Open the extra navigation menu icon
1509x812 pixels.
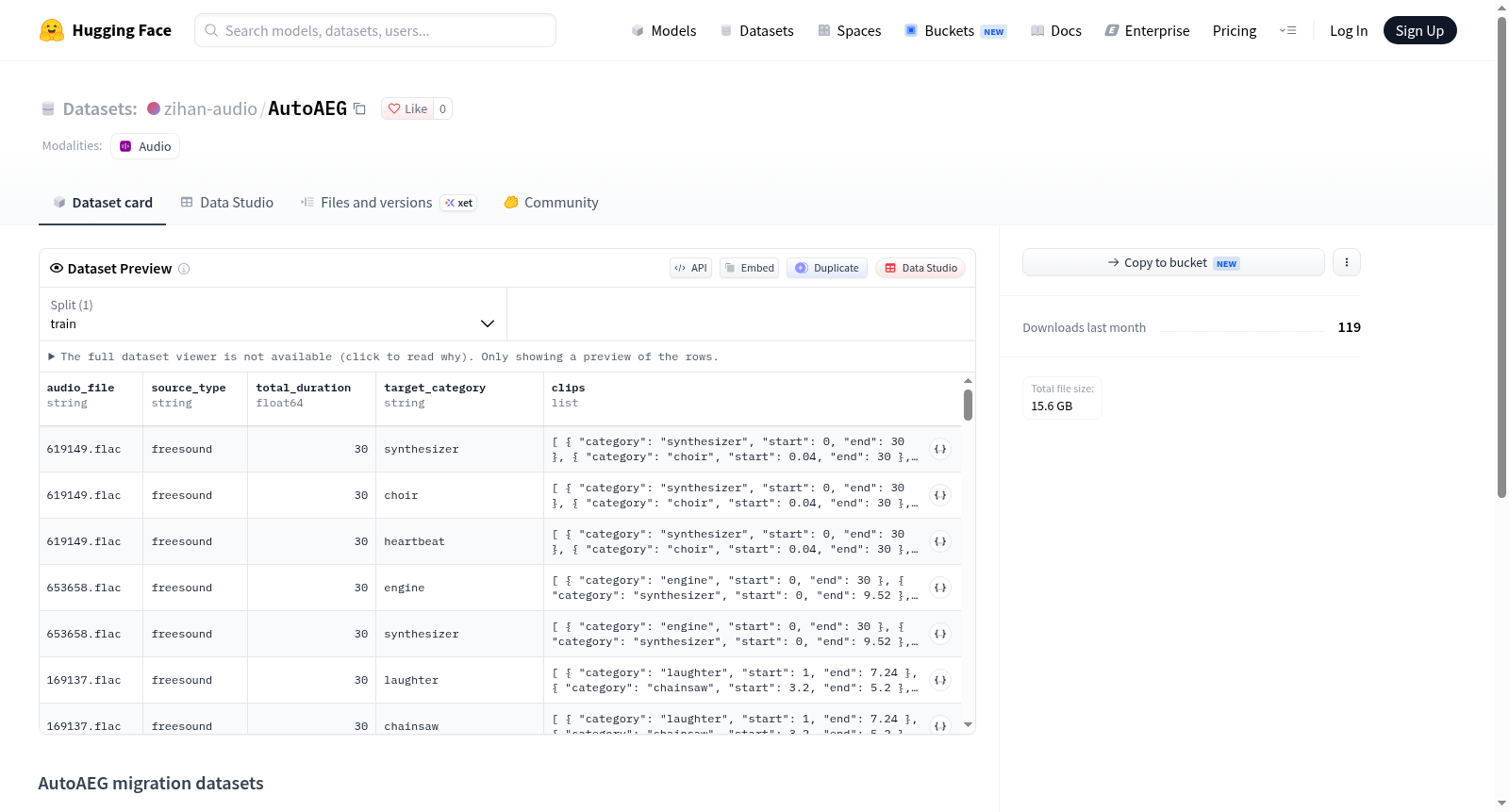click(x=1287, y=30)
